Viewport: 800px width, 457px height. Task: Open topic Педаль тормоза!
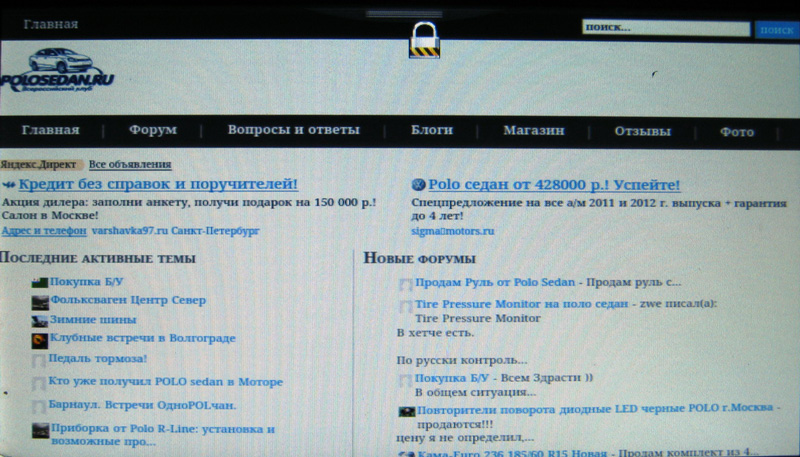[x=97, y=359]
